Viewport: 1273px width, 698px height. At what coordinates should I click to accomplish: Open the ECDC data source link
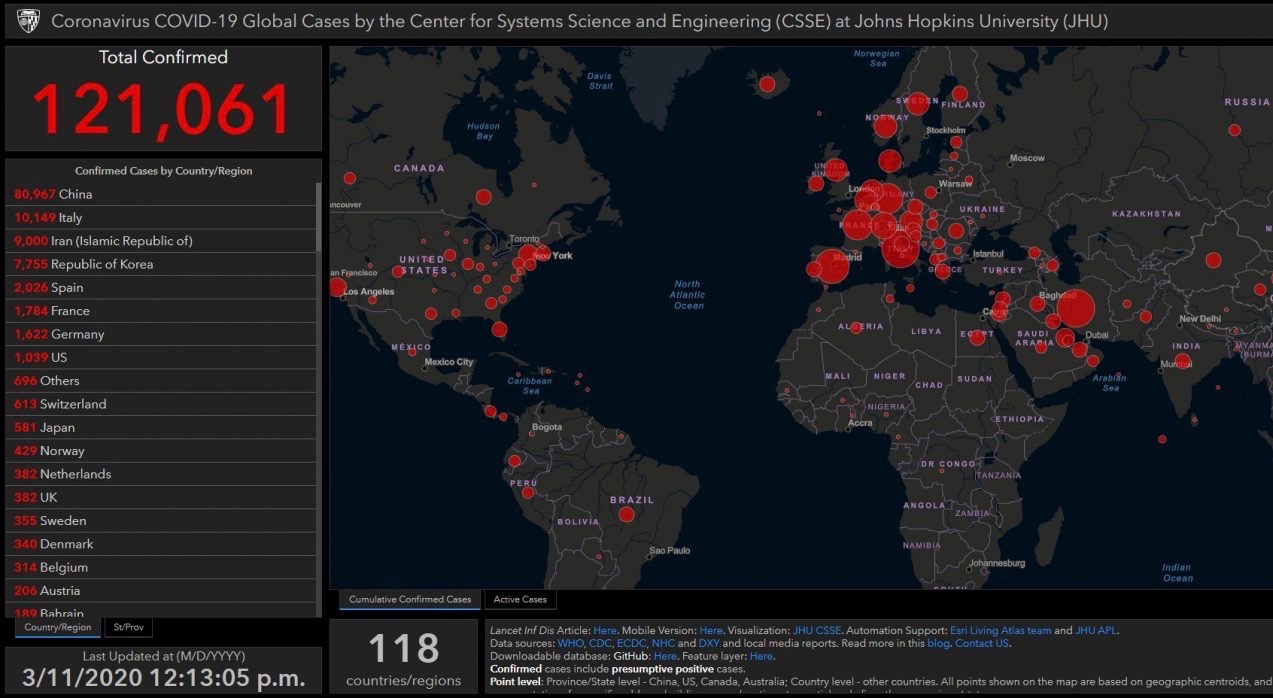click(631, 643)
